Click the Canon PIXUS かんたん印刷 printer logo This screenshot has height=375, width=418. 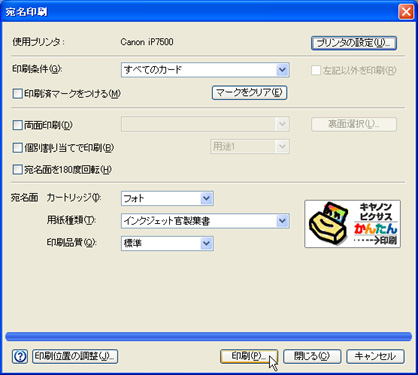352,224
